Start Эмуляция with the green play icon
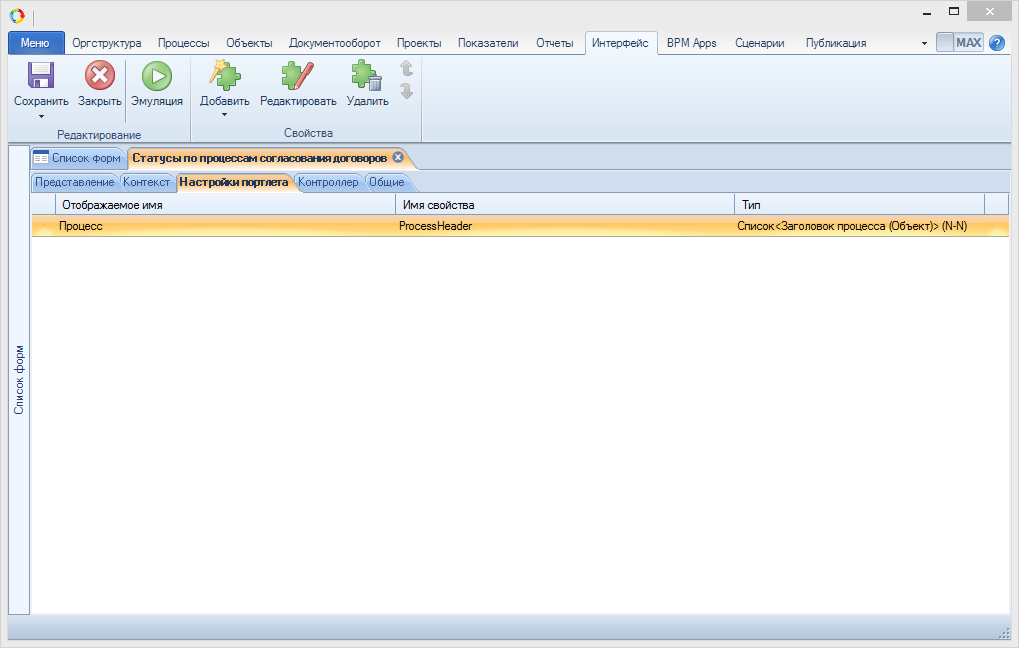 click(156, 76)
